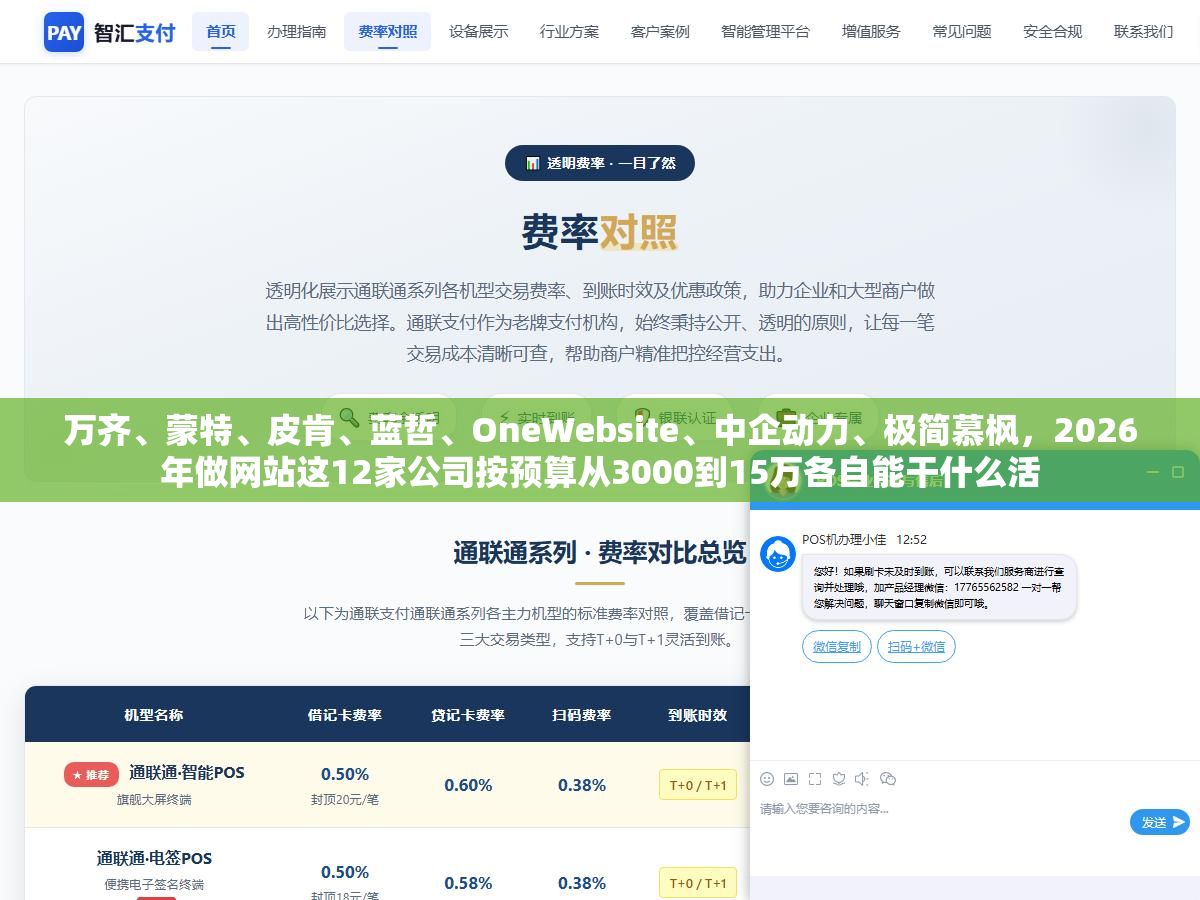
Task: Click the chat timestamp 12:52
Action: pos(911,539)
